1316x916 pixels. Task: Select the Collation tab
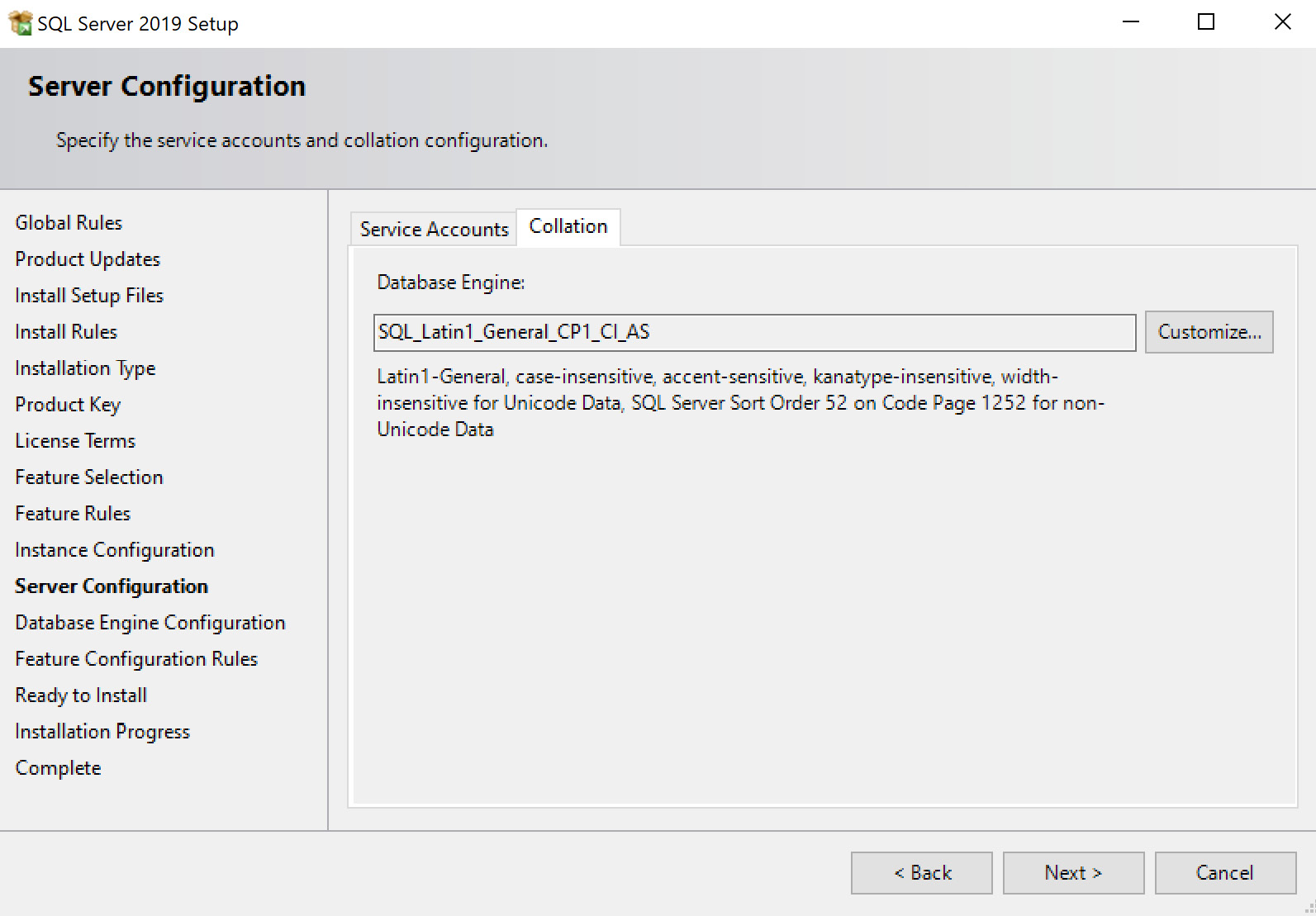click(x=568, y=226)
